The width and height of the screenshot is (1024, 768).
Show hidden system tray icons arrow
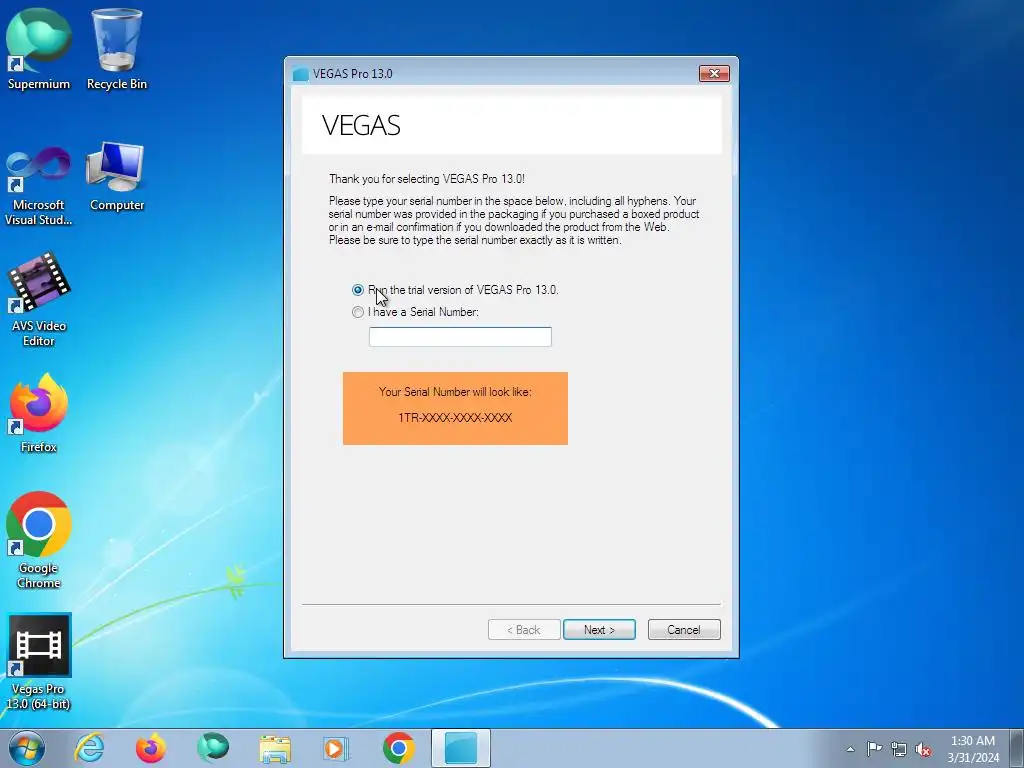(850, 749)
